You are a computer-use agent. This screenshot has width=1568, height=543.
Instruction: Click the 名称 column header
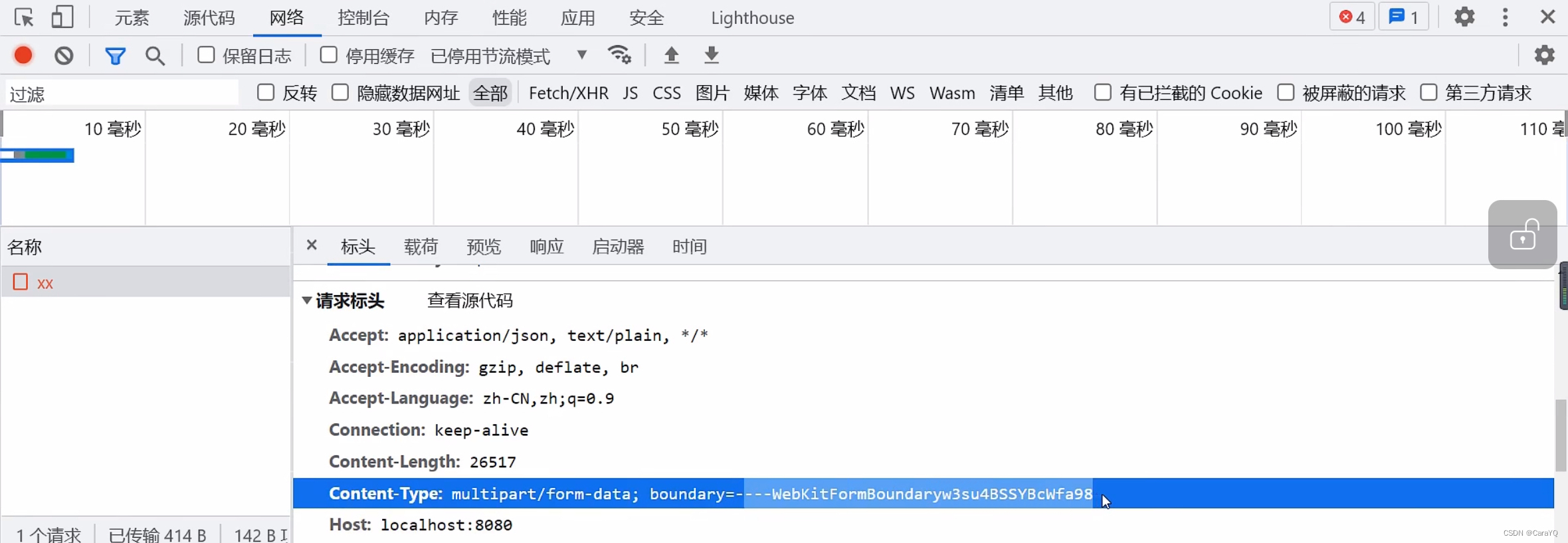coord(146,247)
